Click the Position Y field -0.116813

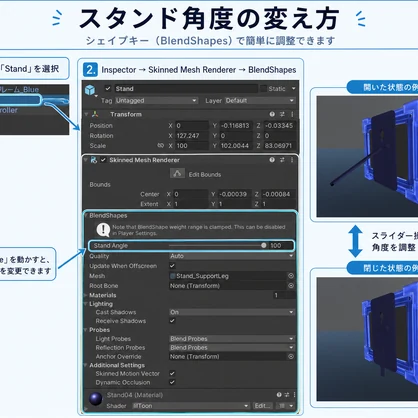coord(235,126)
